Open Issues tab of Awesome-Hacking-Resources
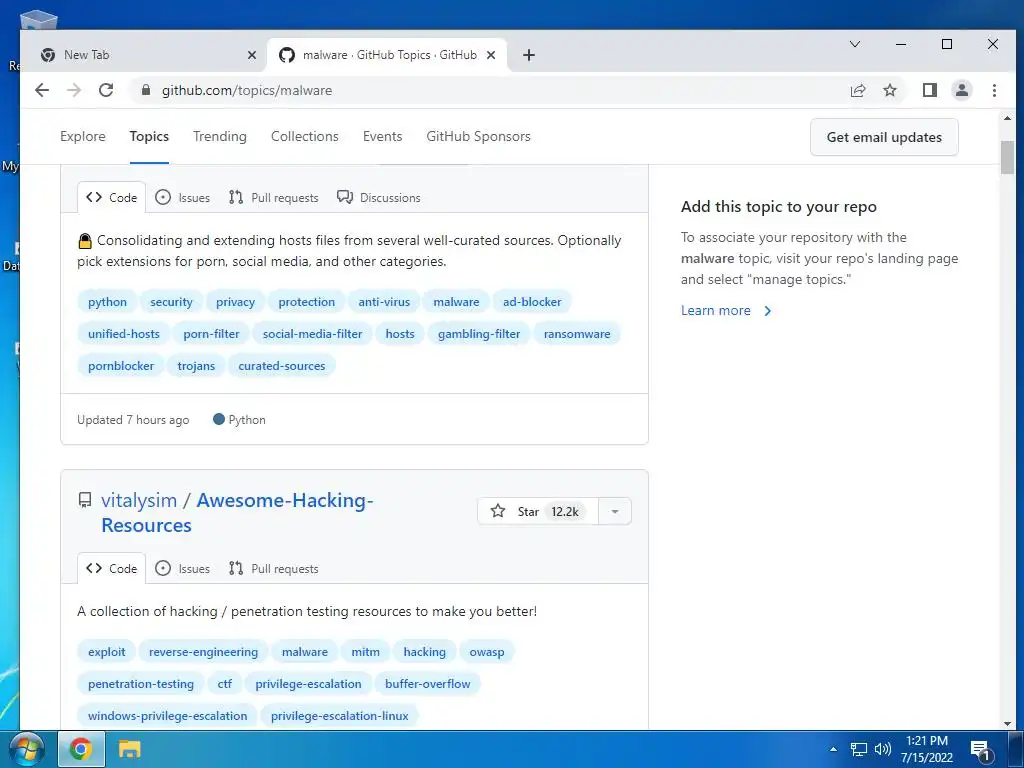This screenshot has height=768, width=1024. point(183,568)
